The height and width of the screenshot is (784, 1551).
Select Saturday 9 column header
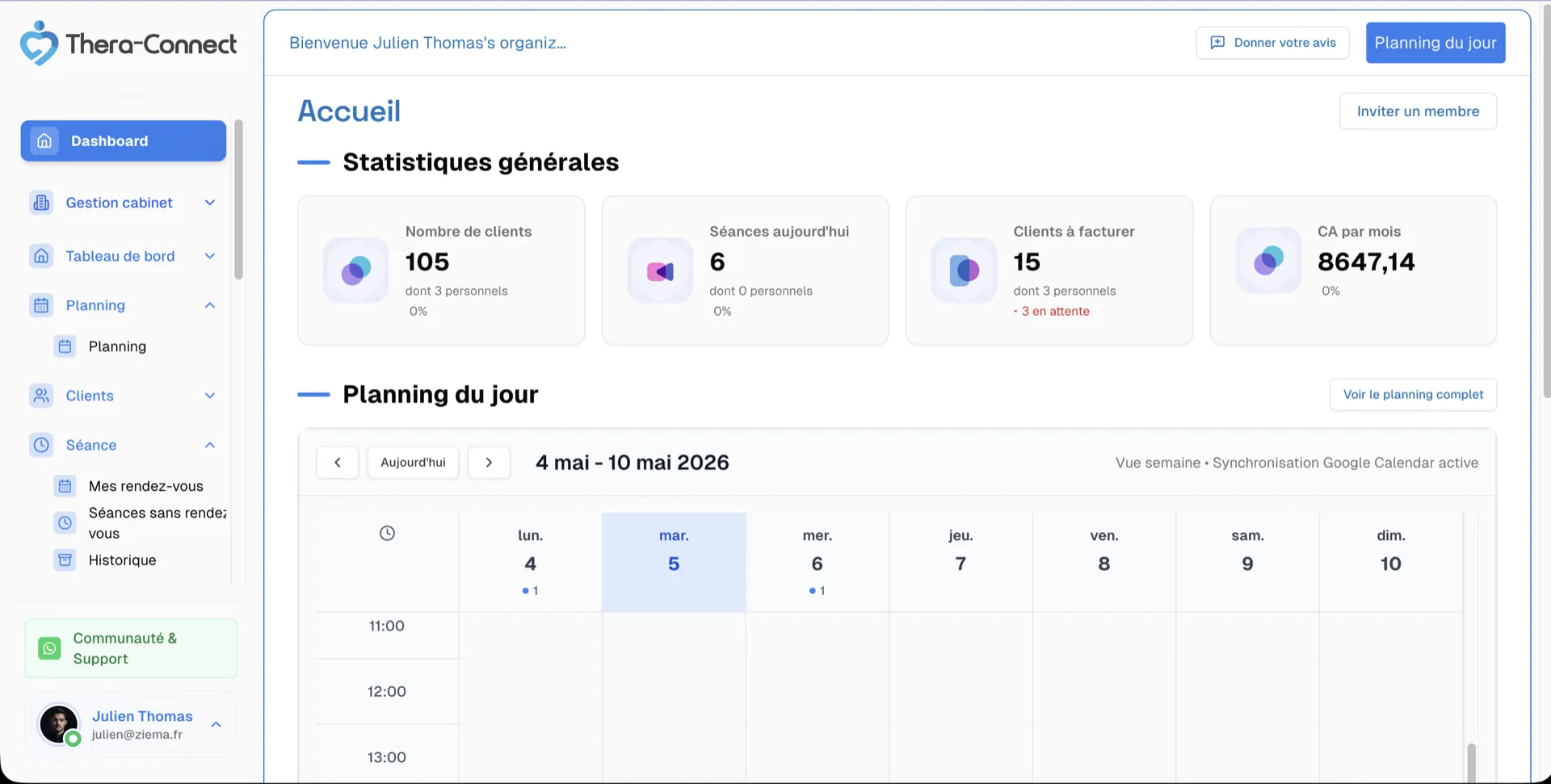tap(1247, 562)
